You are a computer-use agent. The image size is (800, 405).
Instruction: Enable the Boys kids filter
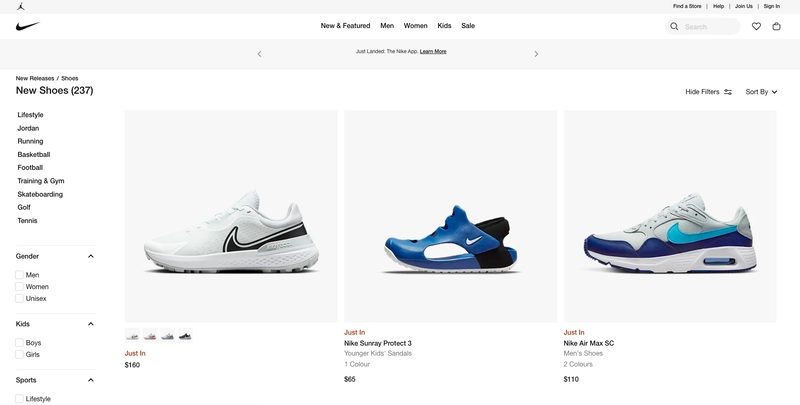pyautogui.click(x=19, y=342)
